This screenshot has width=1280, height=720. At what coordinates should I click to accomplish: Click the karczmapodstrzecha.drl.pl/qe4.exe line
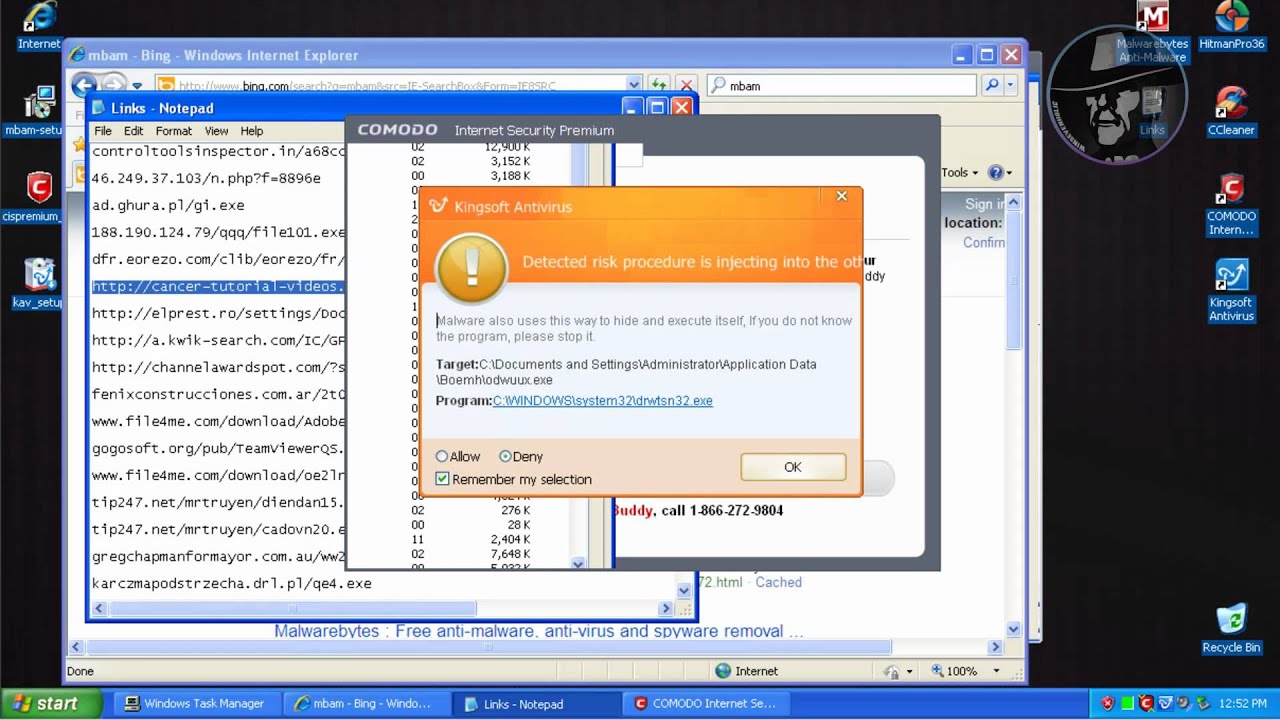click(232, 583)
